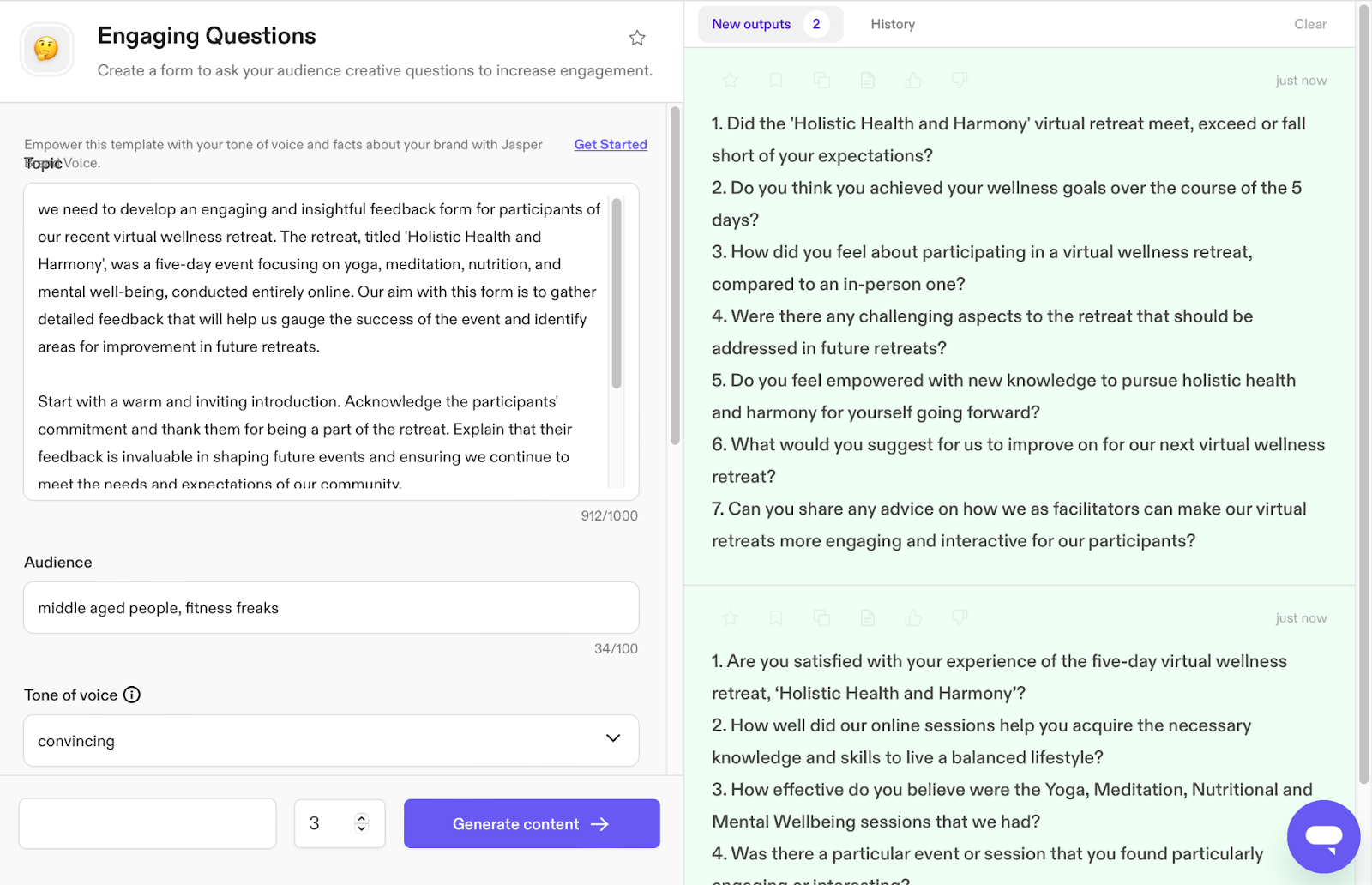Click output question about 5 days goals
Viewport: 1372px width, 885px height.
1007,203
